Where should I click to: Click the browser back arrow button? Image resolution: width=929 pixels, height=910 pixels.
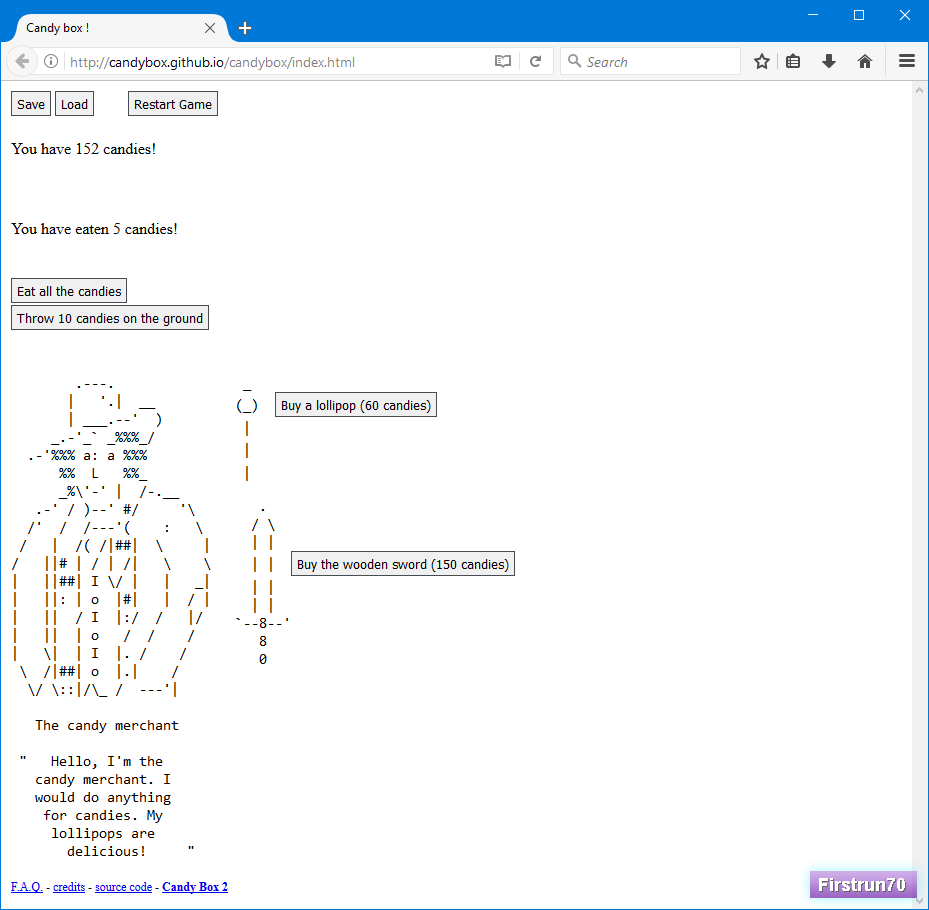pos(22,62)
